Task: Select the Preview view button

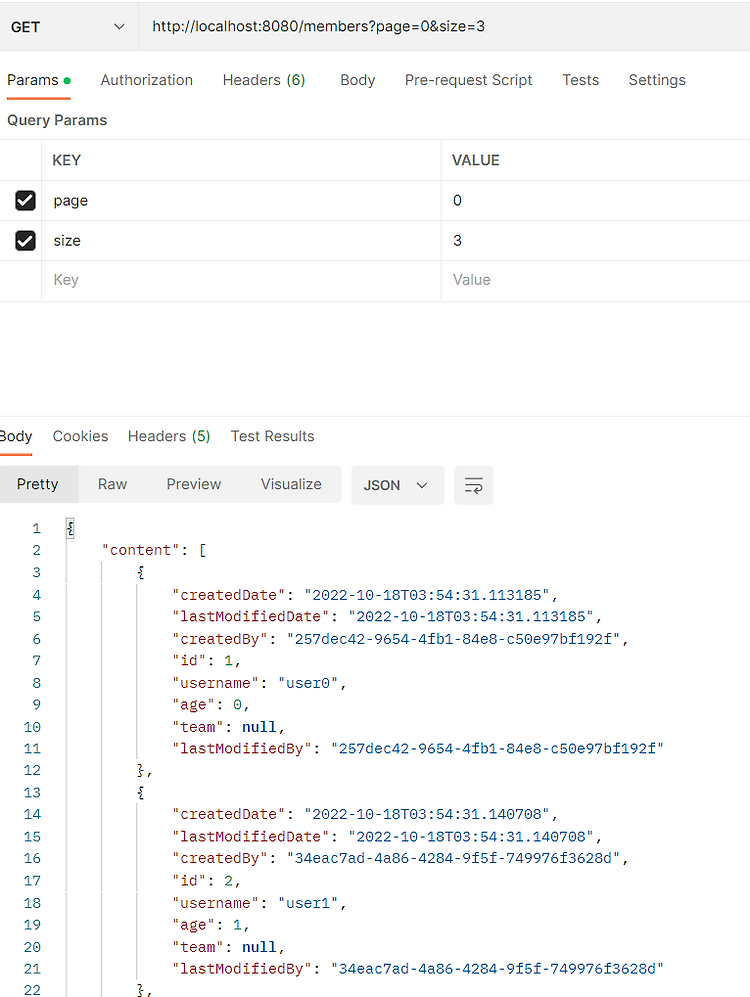Action: pos(194,485)
